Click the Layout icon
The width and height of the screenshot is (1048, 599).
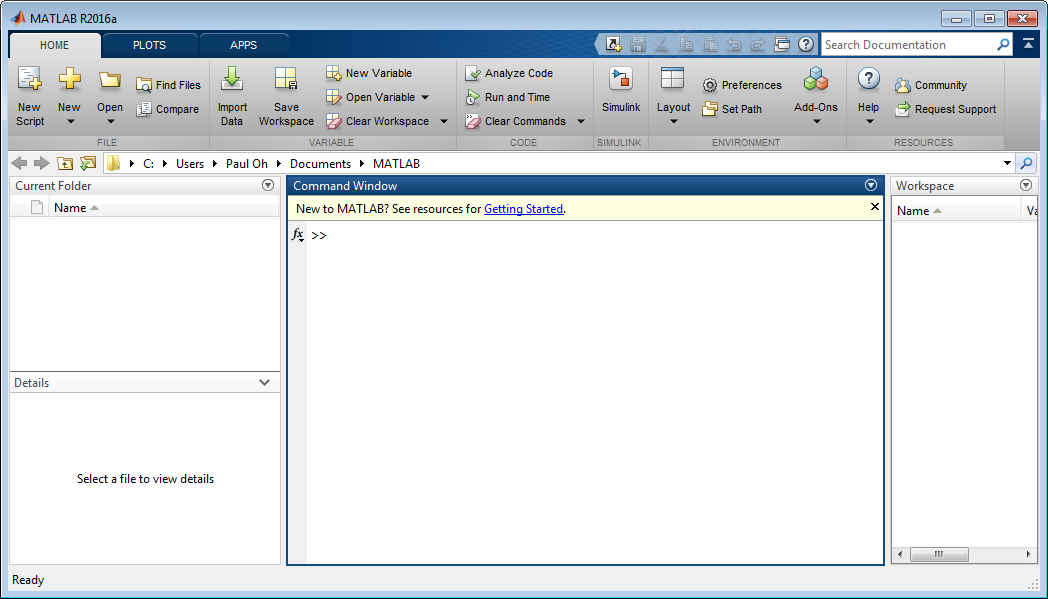[672, 79]
